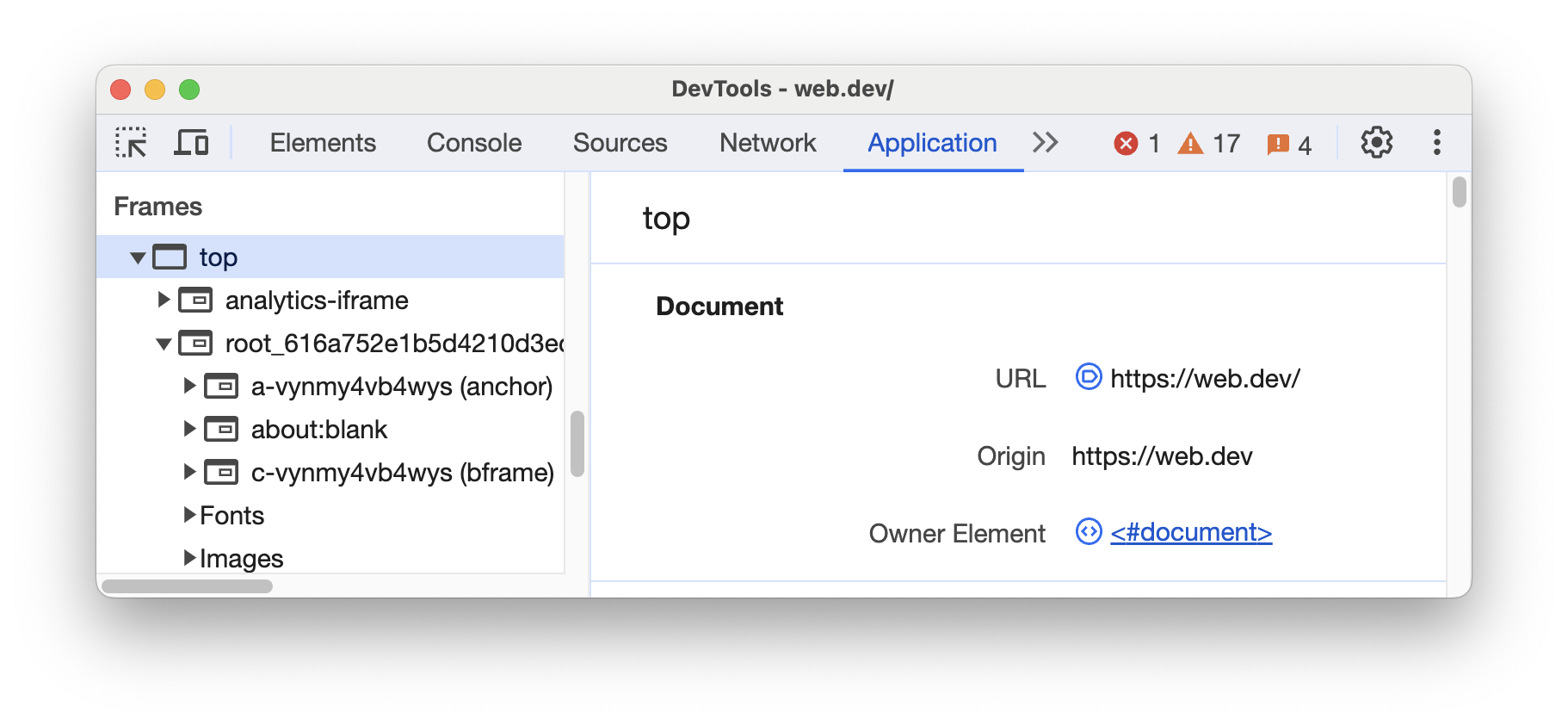Click the orange issues flag icon
Image resolution: width=1568 pixels, height=725 pixels.
coord(1278,144)
